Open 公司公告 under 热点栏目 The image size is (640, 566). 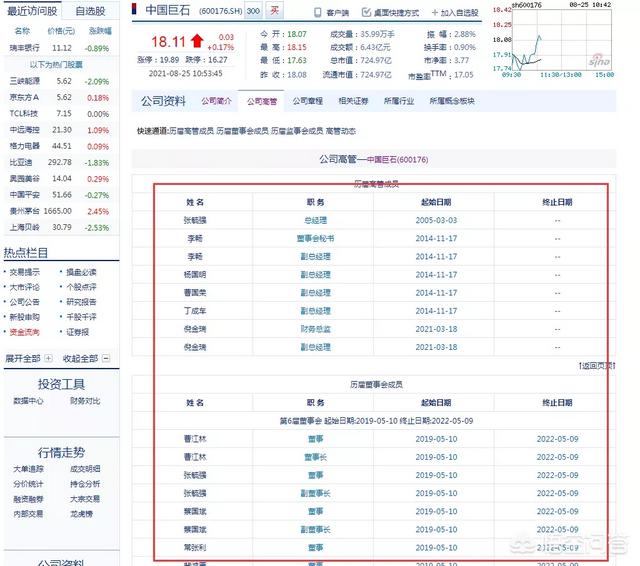tap(24, 302)
